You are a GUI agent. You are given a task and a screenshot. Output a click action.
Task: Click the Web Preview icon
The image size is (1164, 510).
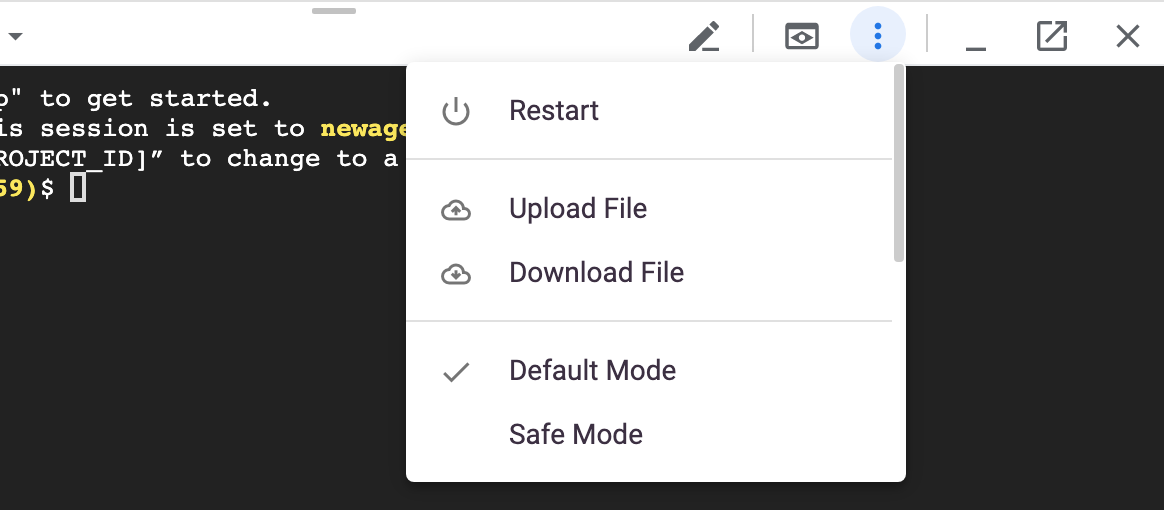coord(801,37)
